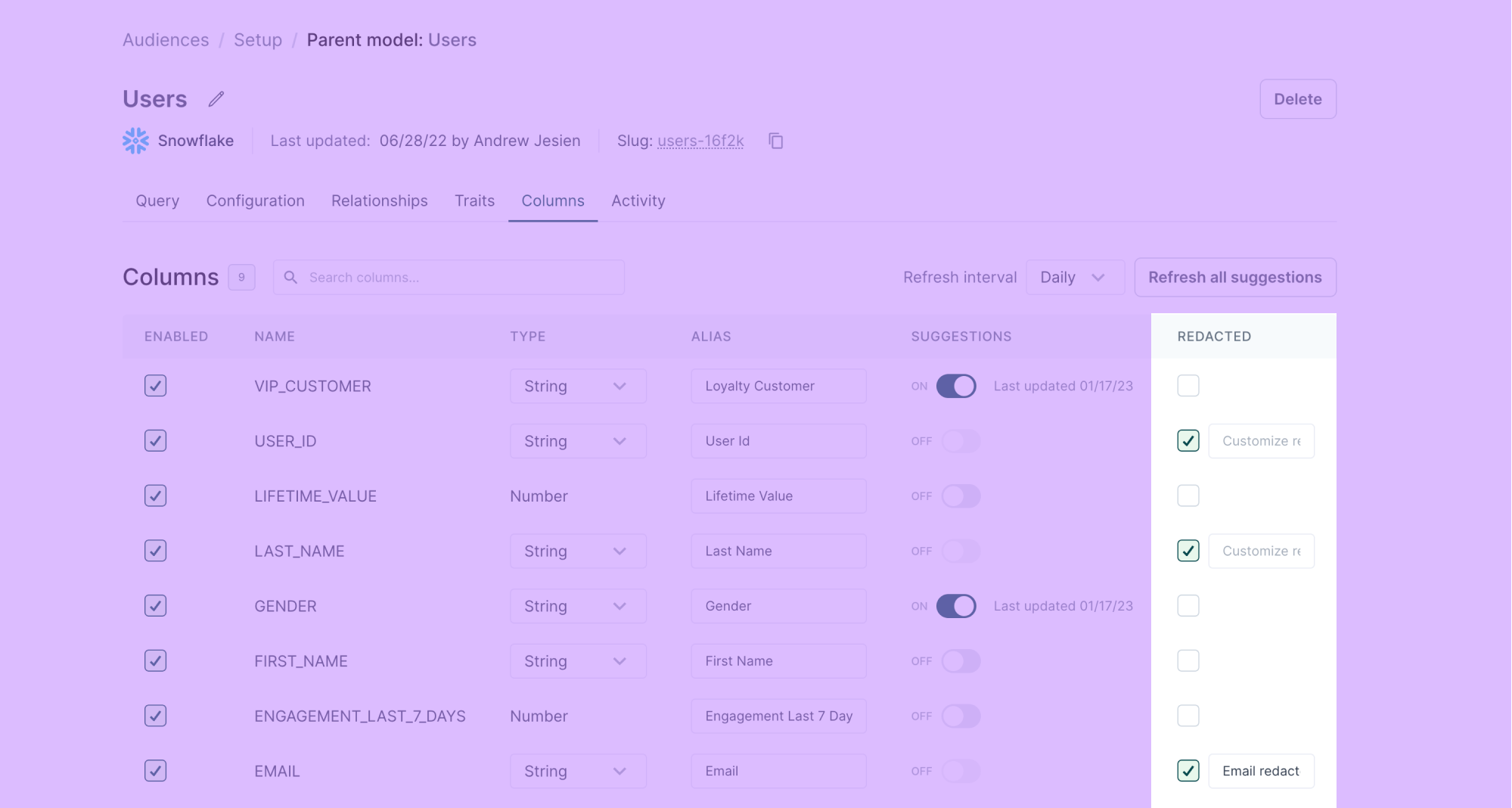Image resolution: width=1512 pixels, height=808 pixels.
Task: Edit the Lifetime Value alias field
Action: (x=778, y=496)
